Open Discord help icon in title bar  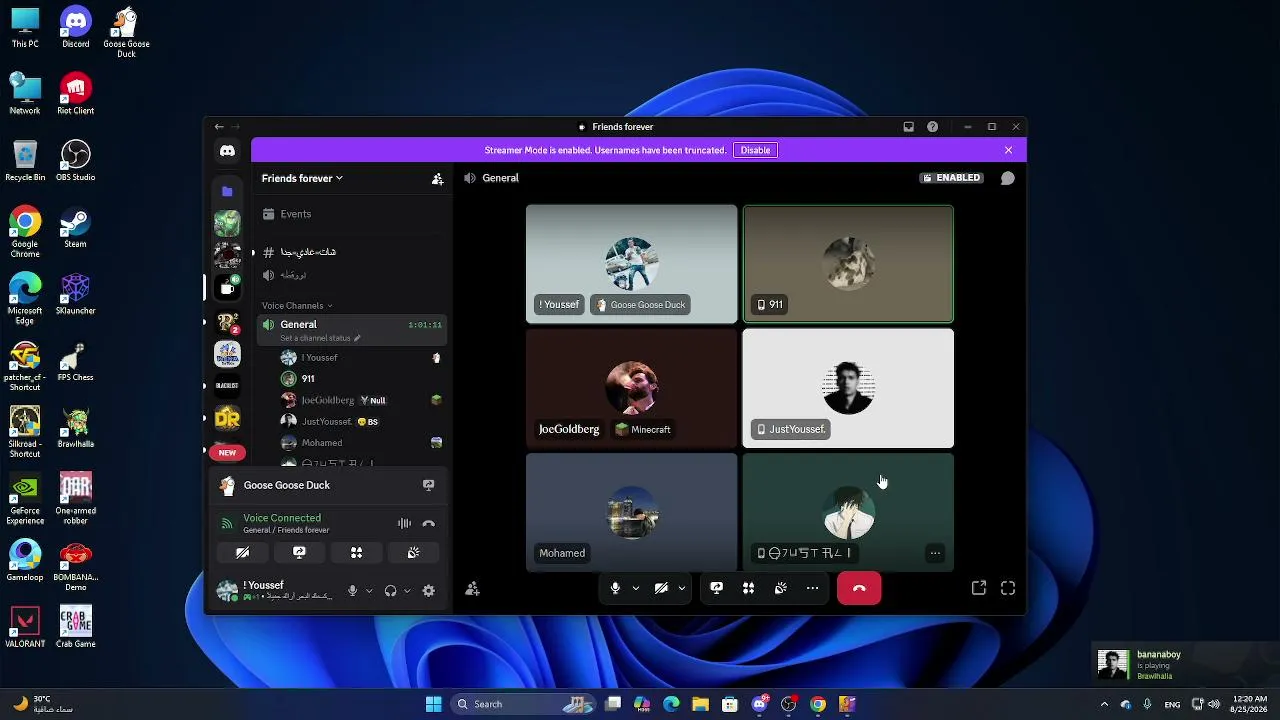click(932, 127)
